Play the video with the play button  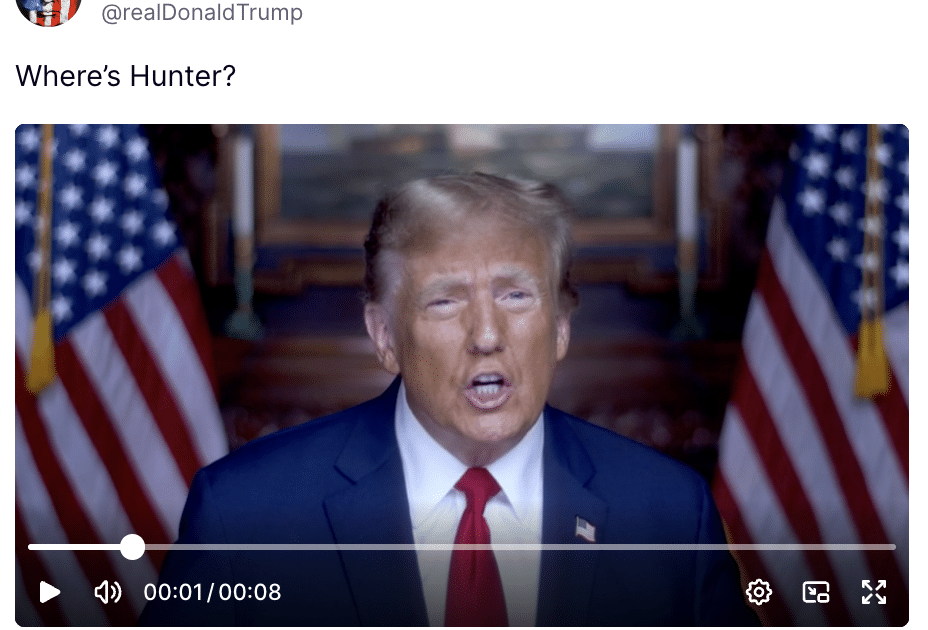pos(50,592)
